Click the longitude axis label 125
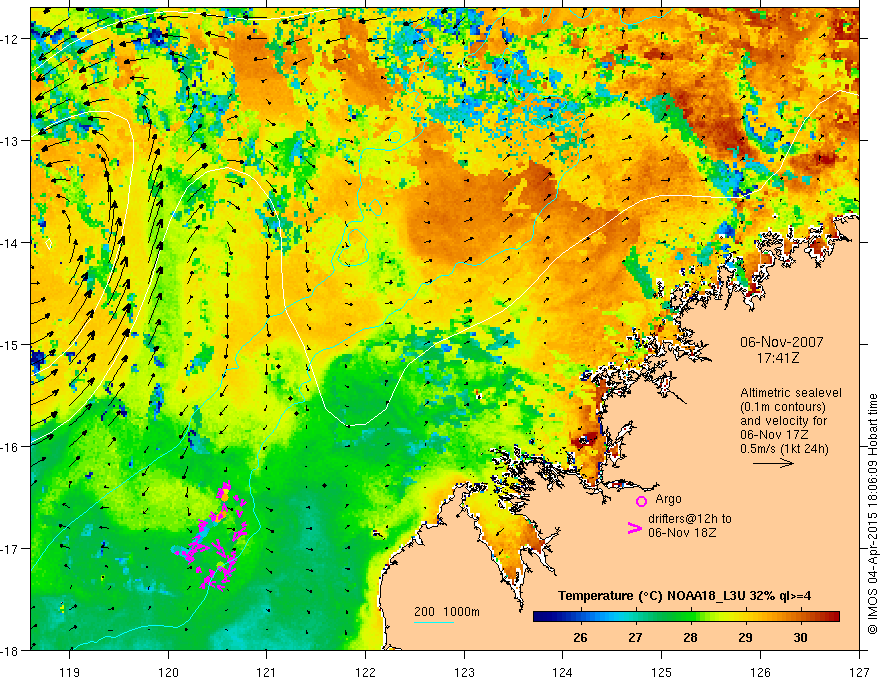880x680 pixels. coord(662,672)
